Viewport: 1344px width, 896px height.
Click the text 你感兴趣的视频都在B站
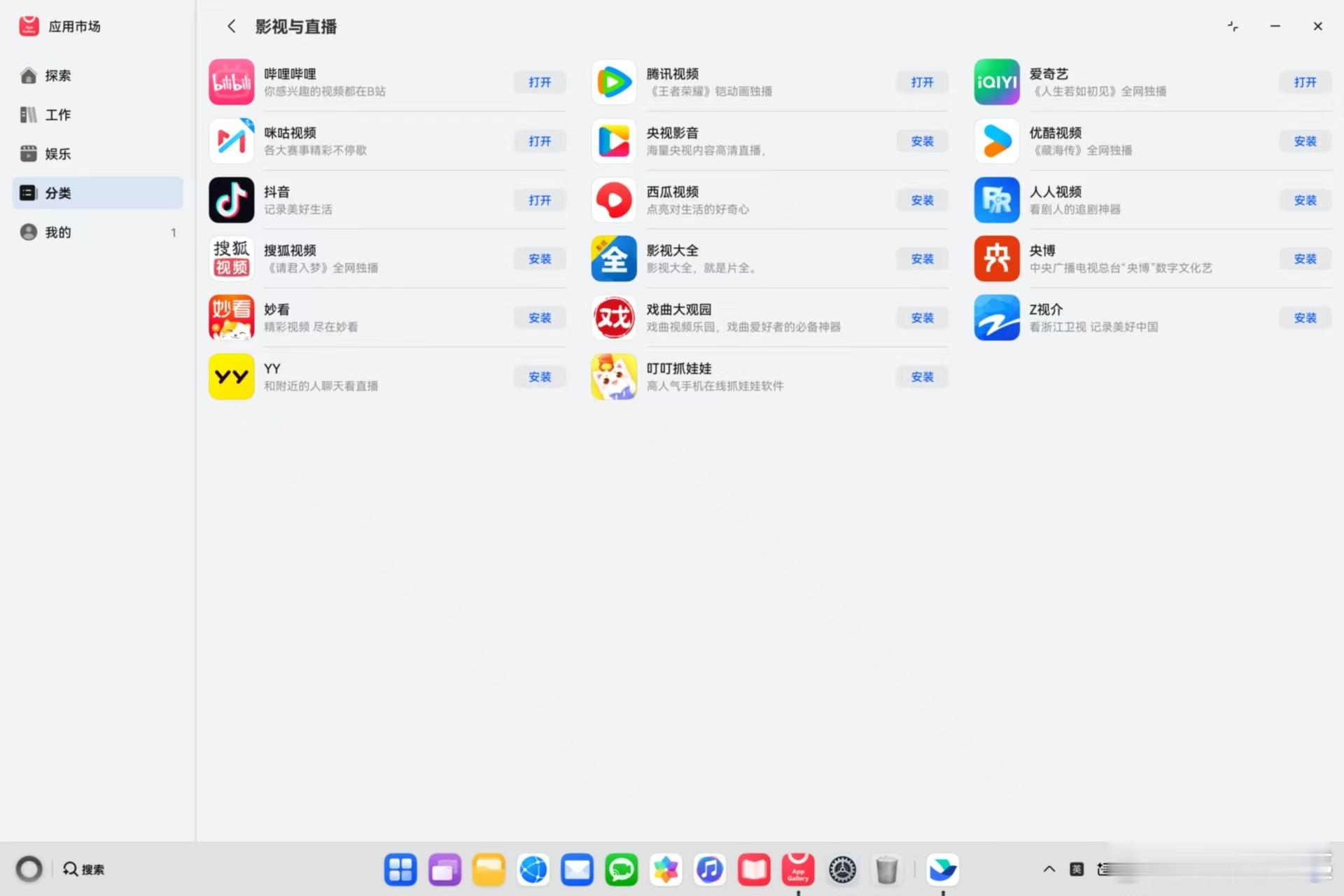click(324, 92)
